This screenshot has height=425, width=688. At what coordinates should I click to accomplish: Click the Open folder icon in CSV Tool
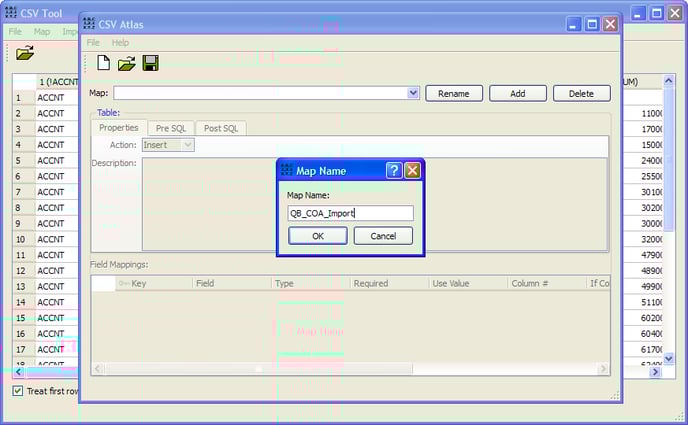25,53
